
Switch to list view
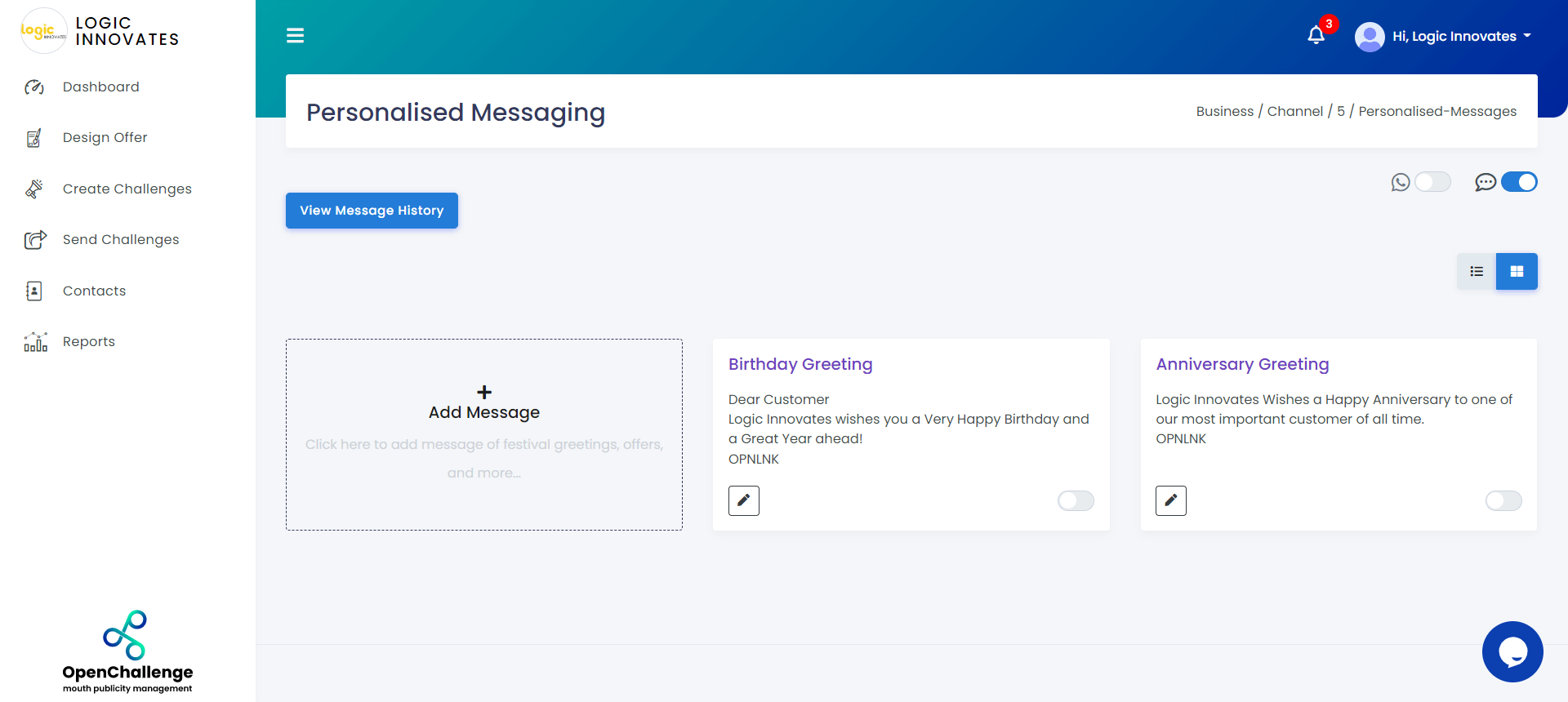(1477, 272)
